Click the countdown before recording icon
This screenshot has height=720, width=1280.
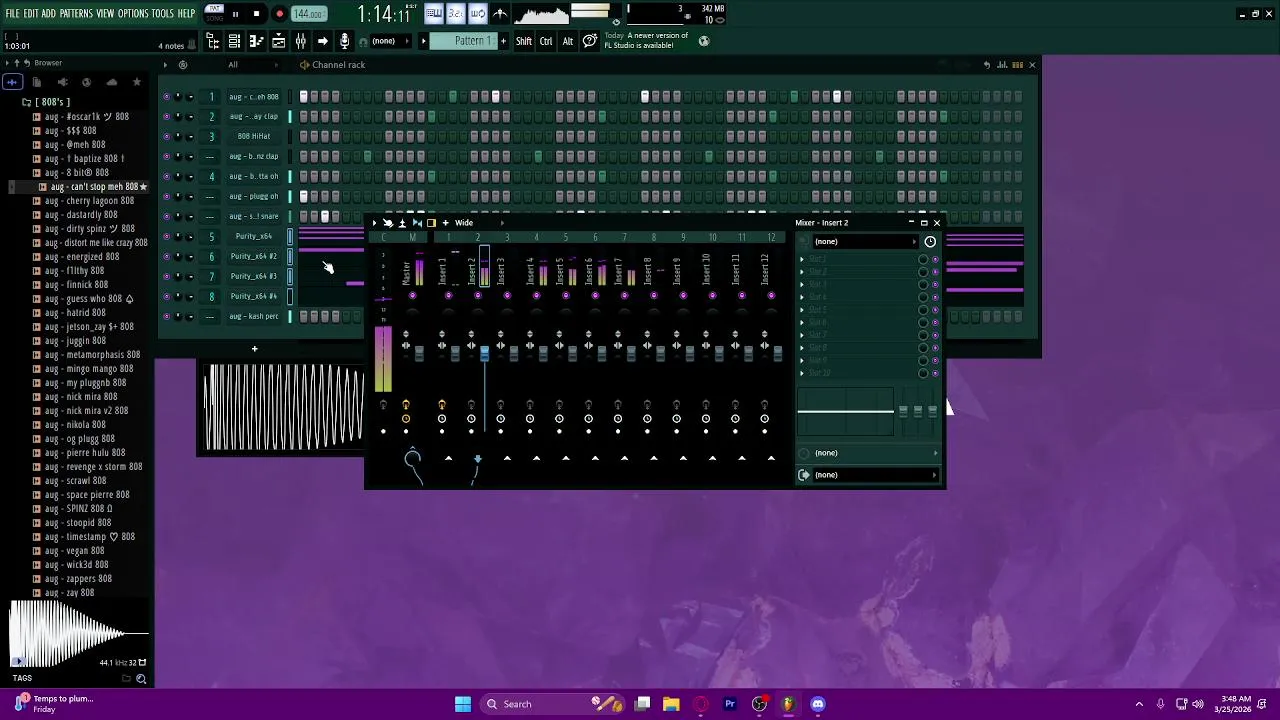click(455, 13)
